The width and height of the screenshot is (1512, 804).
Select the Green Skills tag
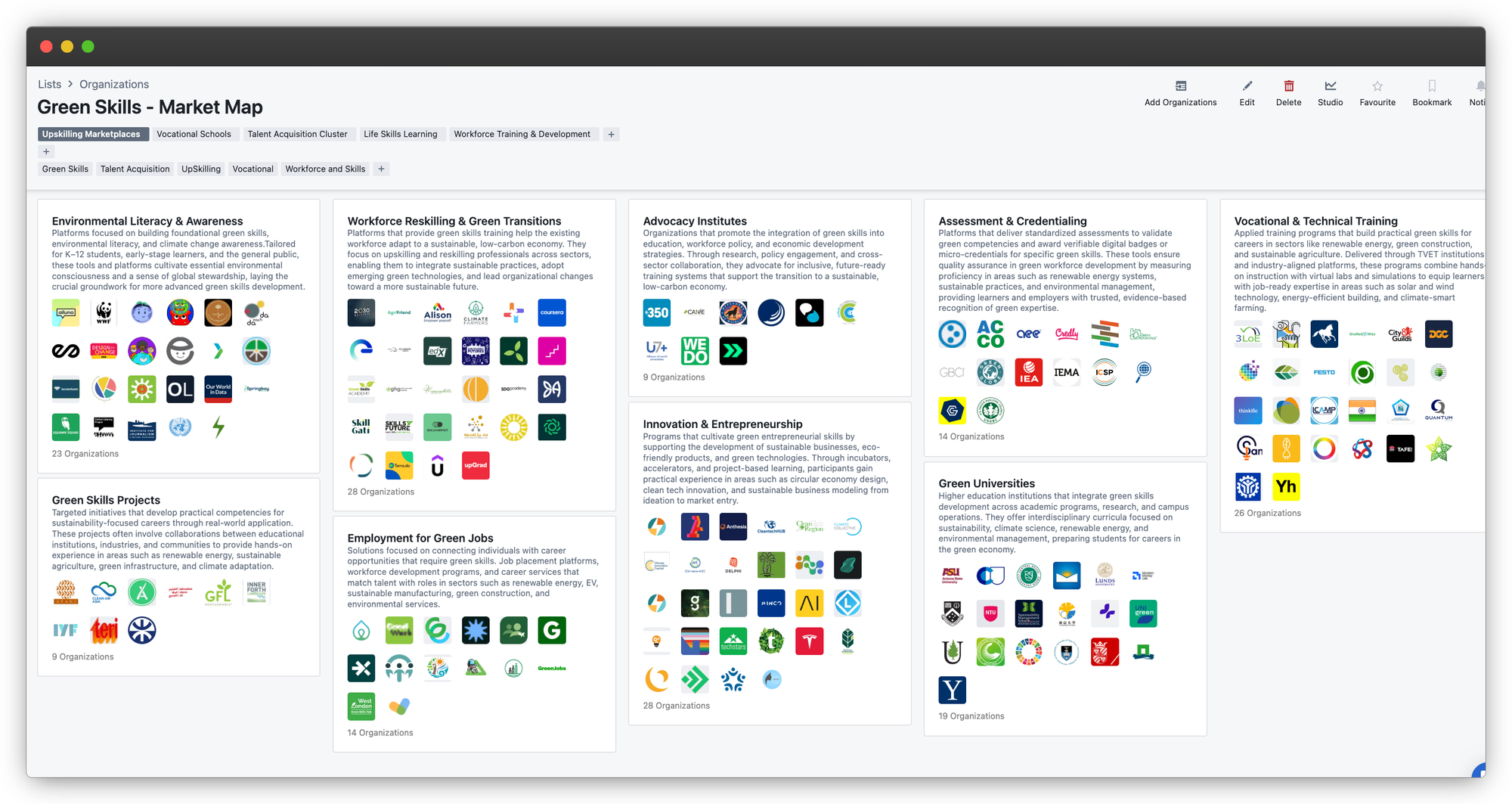[x=65, y=169]
